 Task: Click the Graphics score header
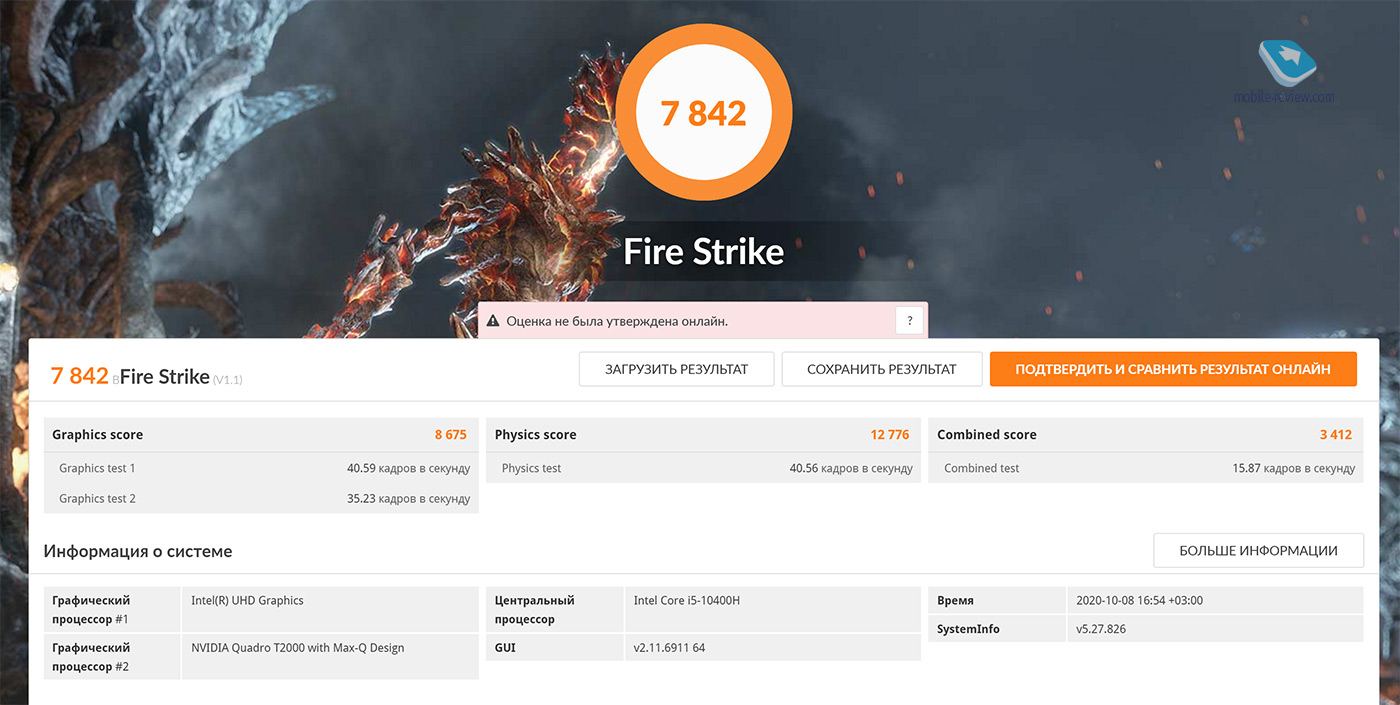98,435
